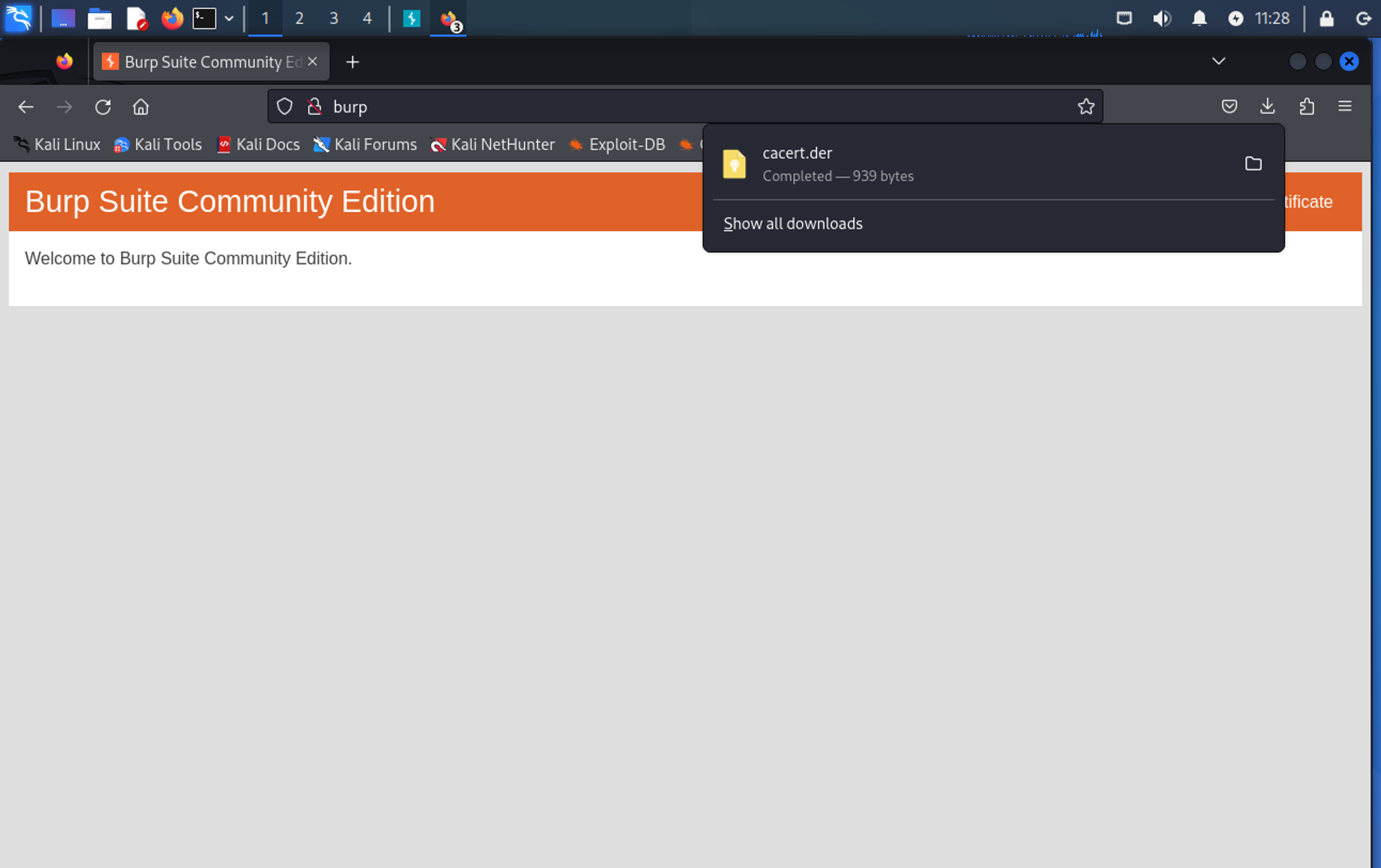
Task: Launch Firefox from the panel launcher
Action: pyautogui.click(x=172, y=18)
